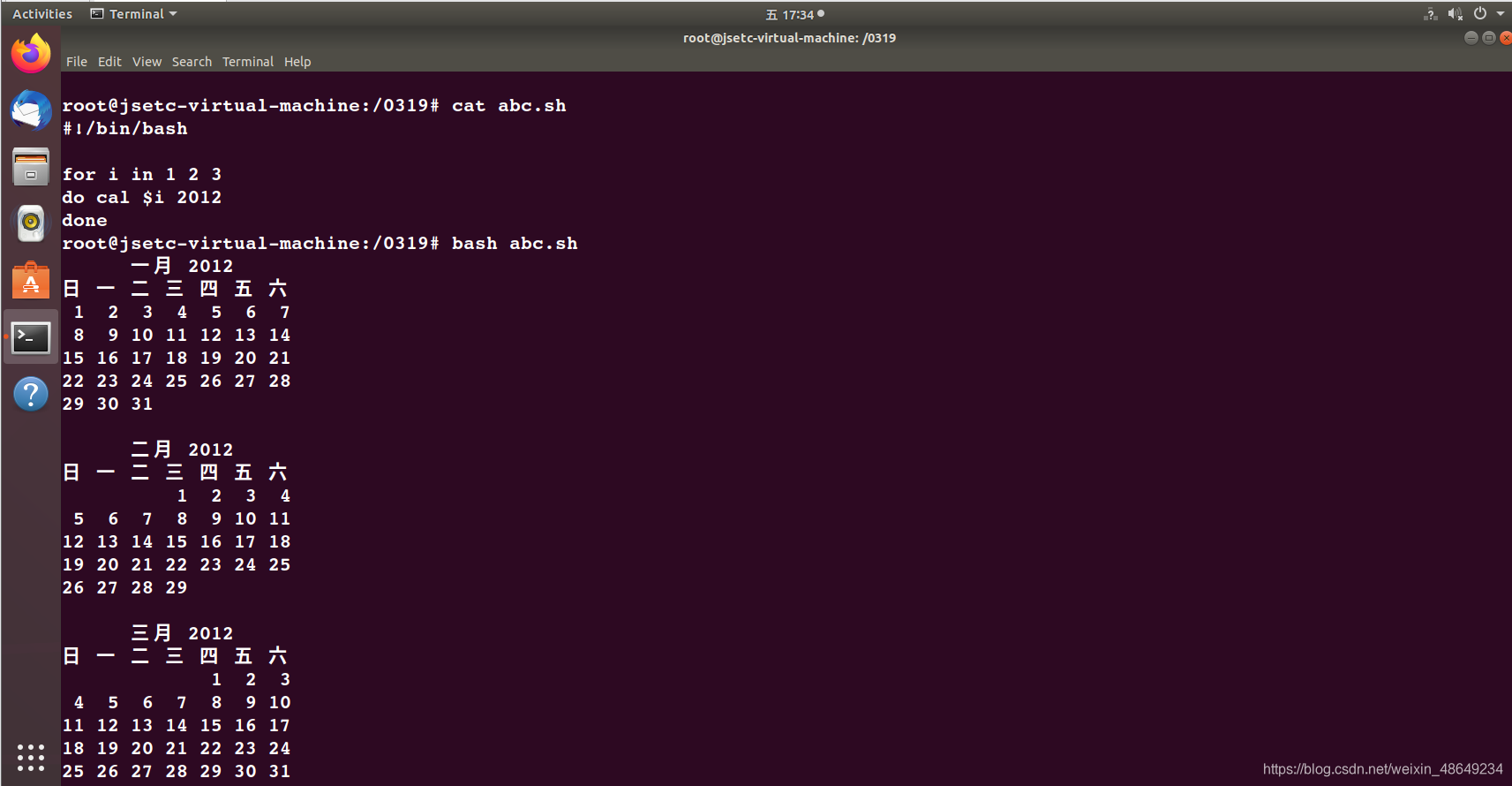Open the Activities overview
1512x786 pixels.
click(42, 14)
